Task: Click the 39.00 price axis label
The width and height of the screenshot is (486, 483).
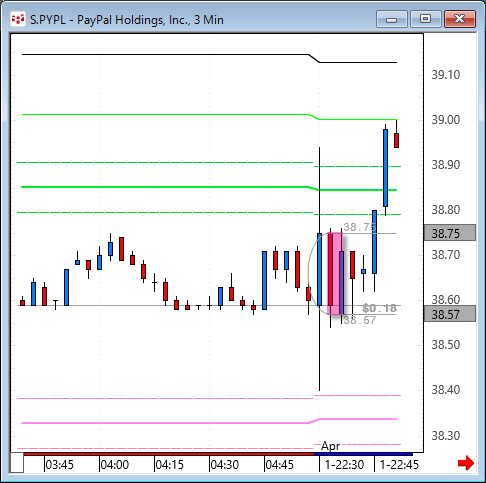Action: 446,120
